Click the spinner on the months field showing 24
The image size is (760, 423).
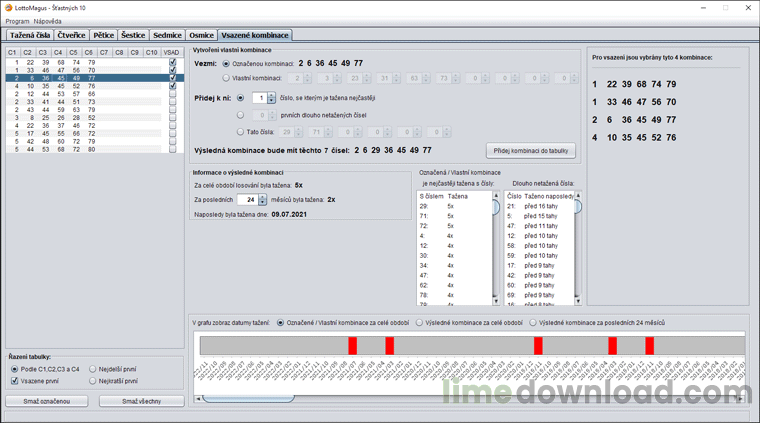(263, 200)
